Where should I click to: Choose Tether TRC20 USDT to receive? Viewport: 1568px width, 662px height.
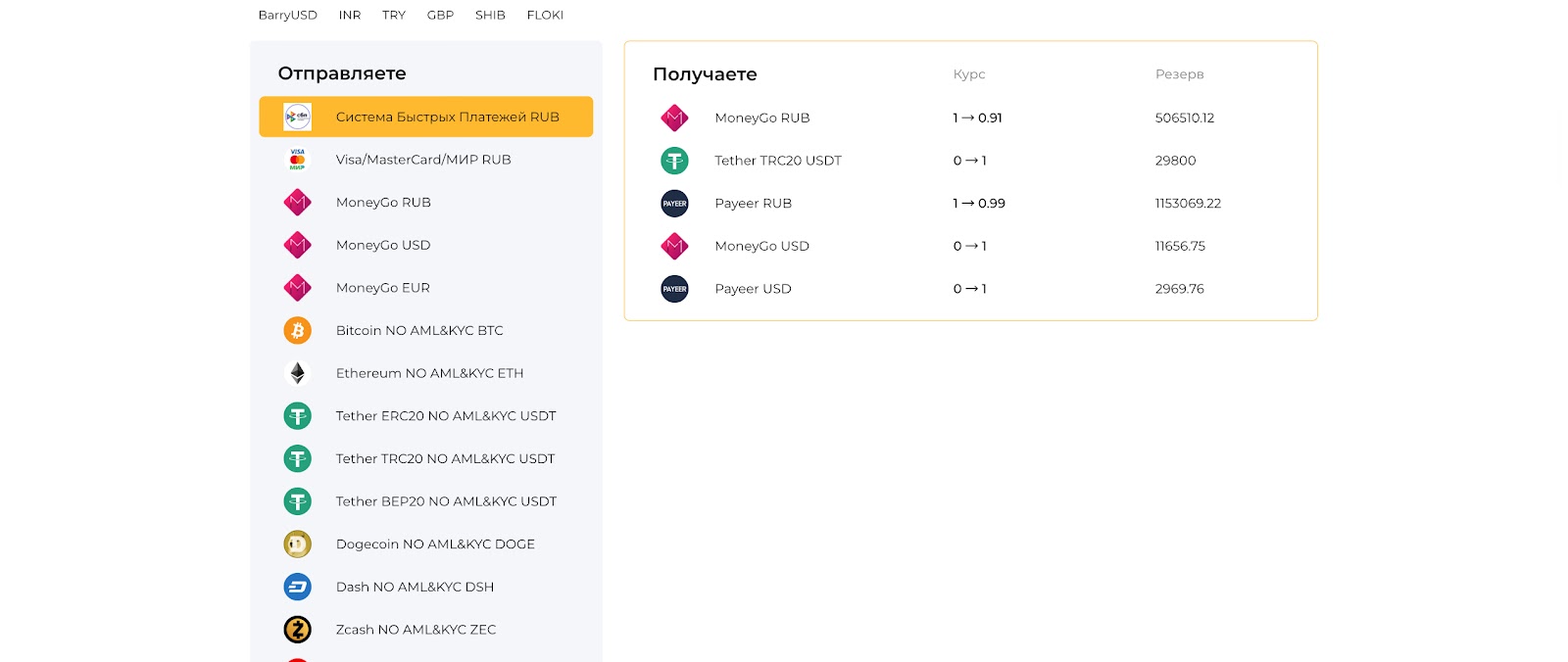[970, 161]
